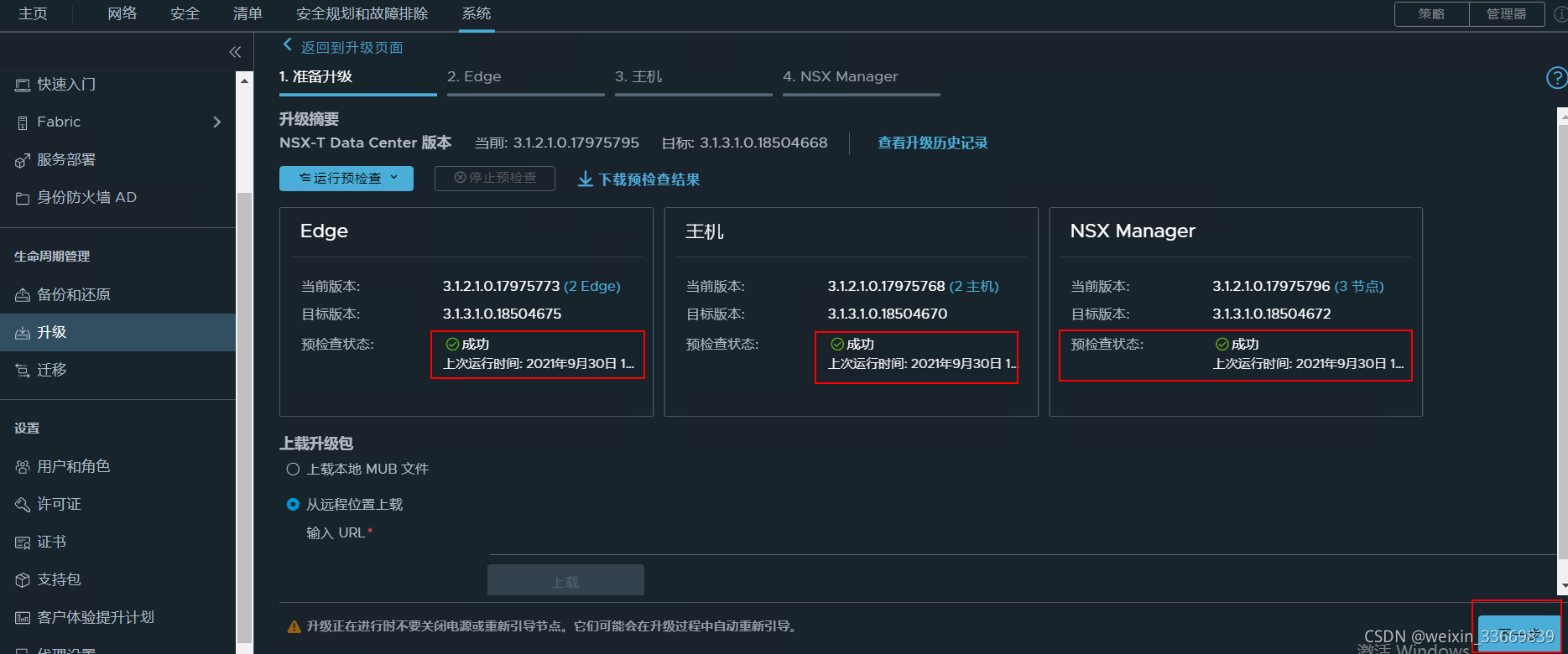Click the main content vertical scrollbar
This screenshot has height=654, width=1568.
1562,344
